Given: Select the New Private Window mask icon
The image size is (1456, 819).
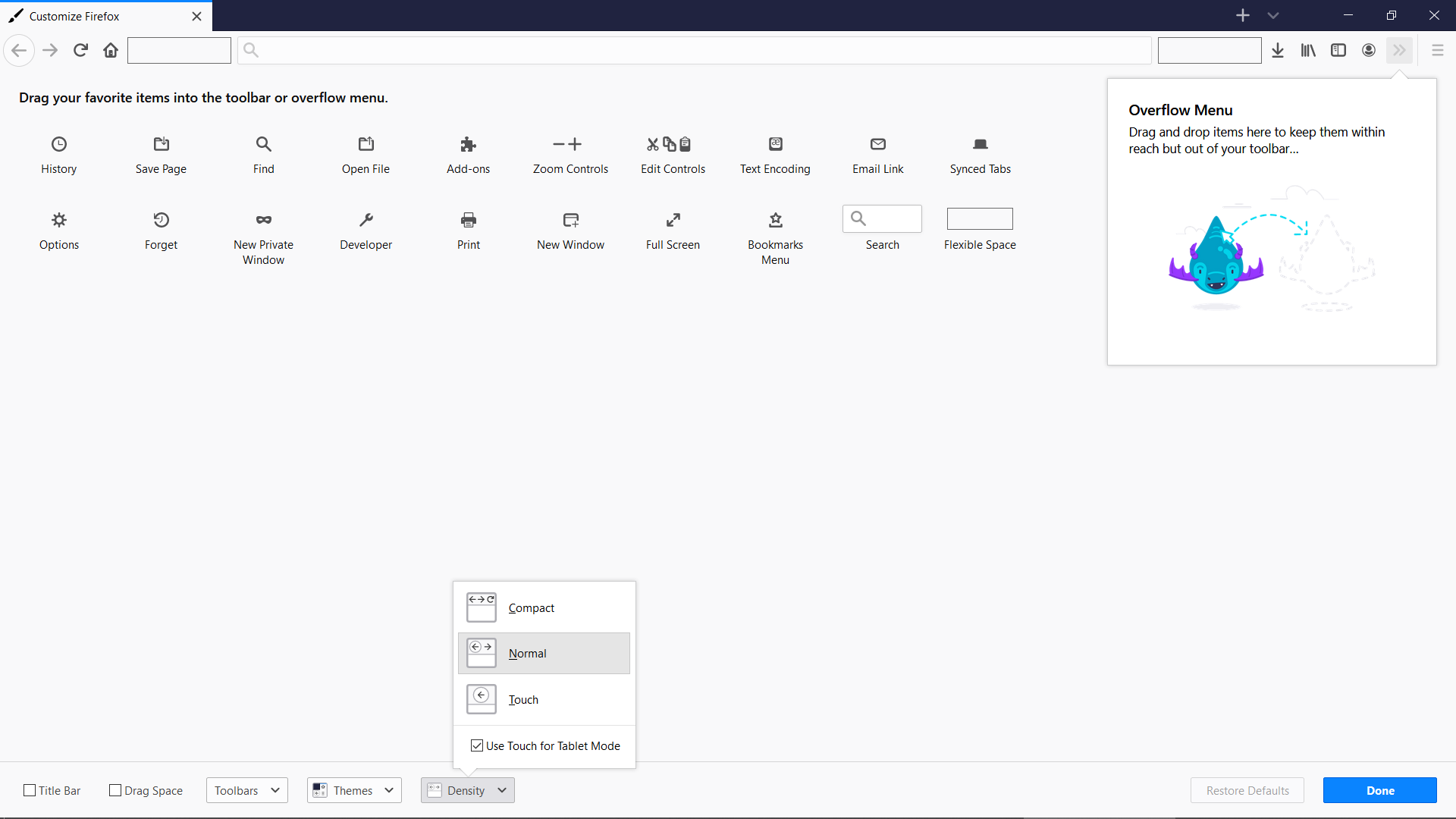Looking at the screenshot, I should [263, 220].
